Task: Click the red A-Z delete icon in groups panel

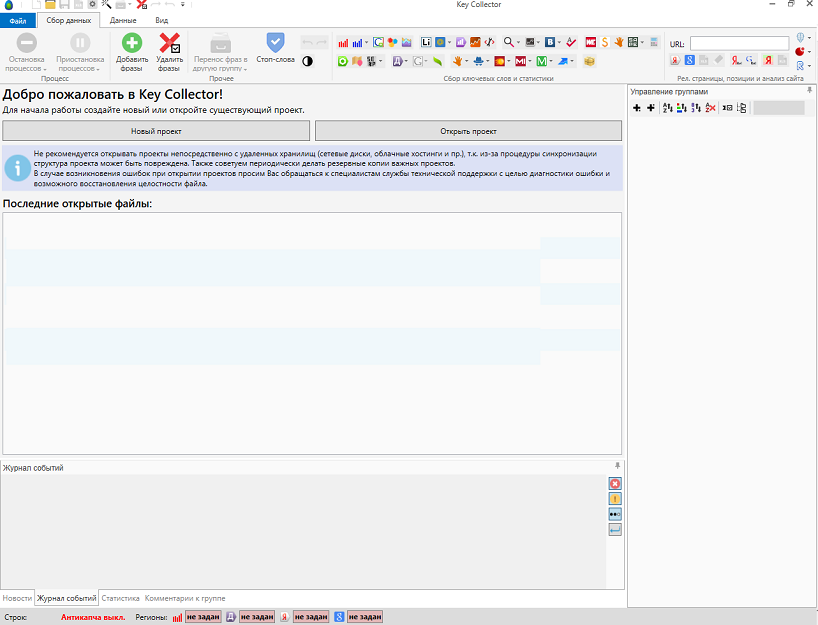Action: coord(710,108)
